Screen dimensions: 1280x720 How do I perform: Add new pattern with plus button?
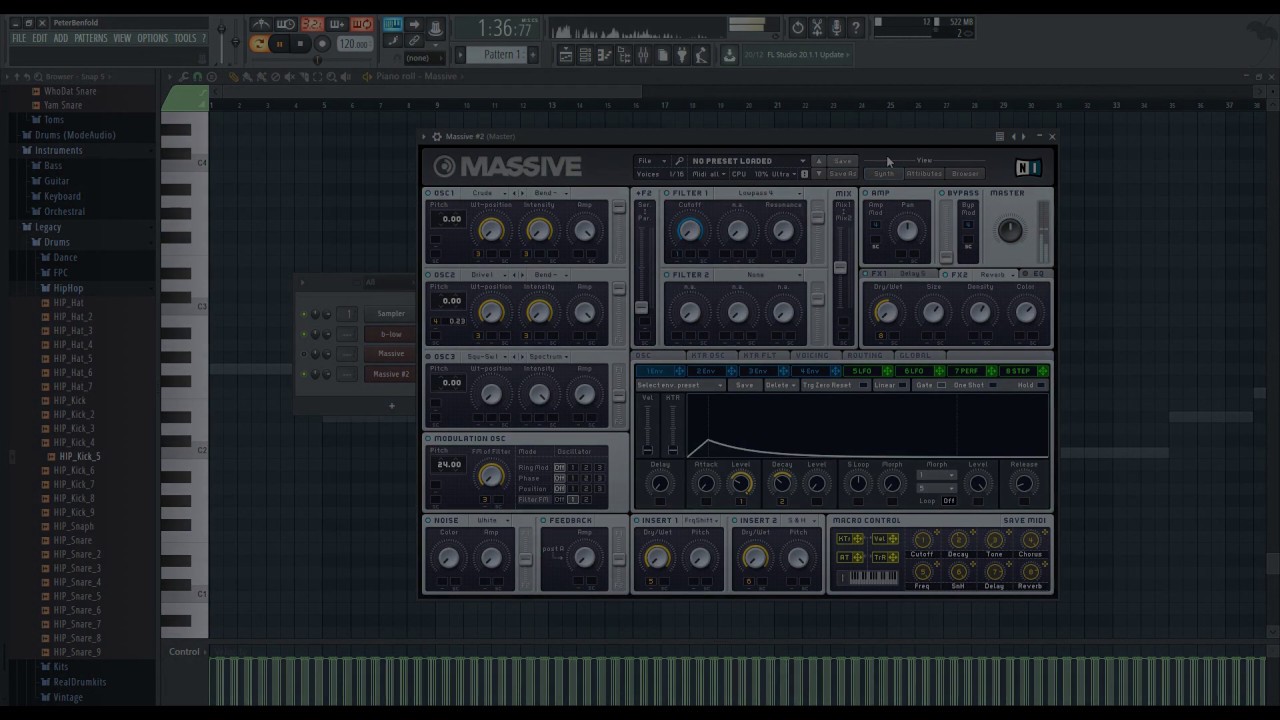click(x=533, y=55)
